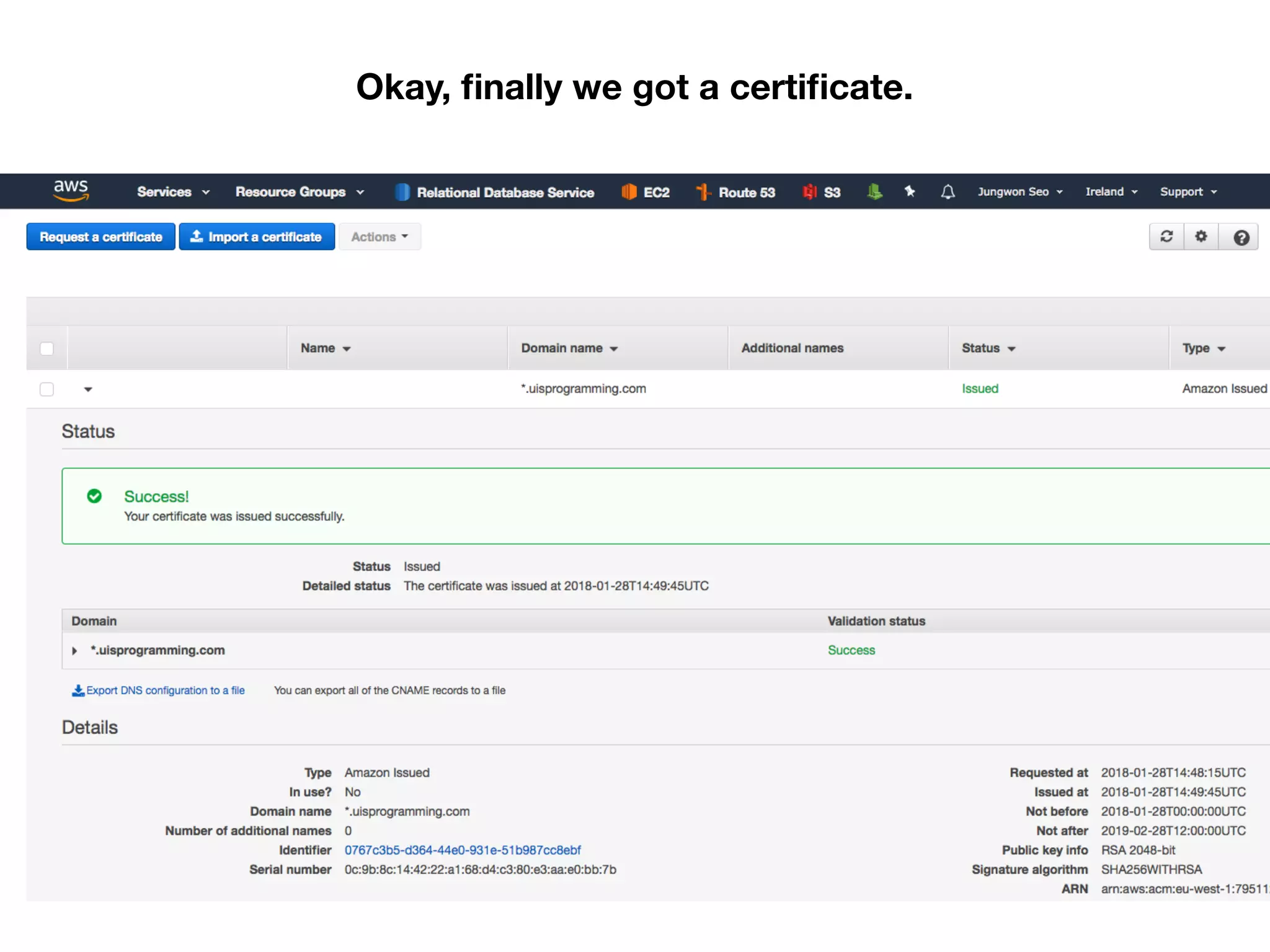Open the Relational Database Service shortcut icon
Viewport: 1270px width, 952px height.
point(402,192)
